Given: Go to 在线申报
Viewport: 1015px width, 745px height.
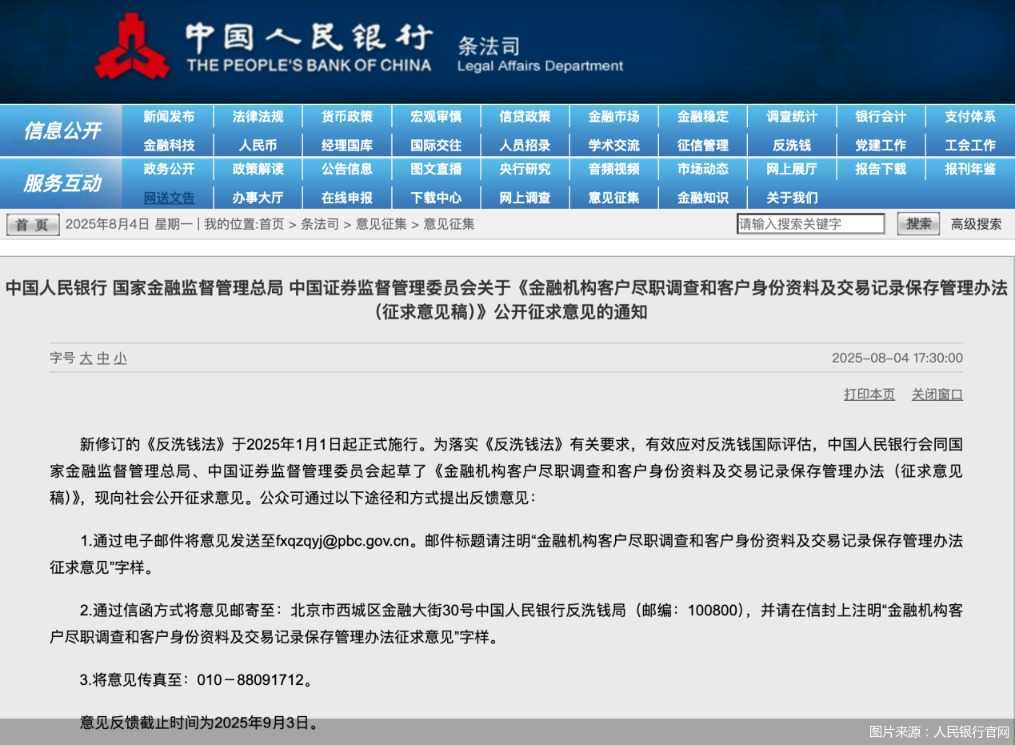Looking at the screenshot, I should 347,197.
